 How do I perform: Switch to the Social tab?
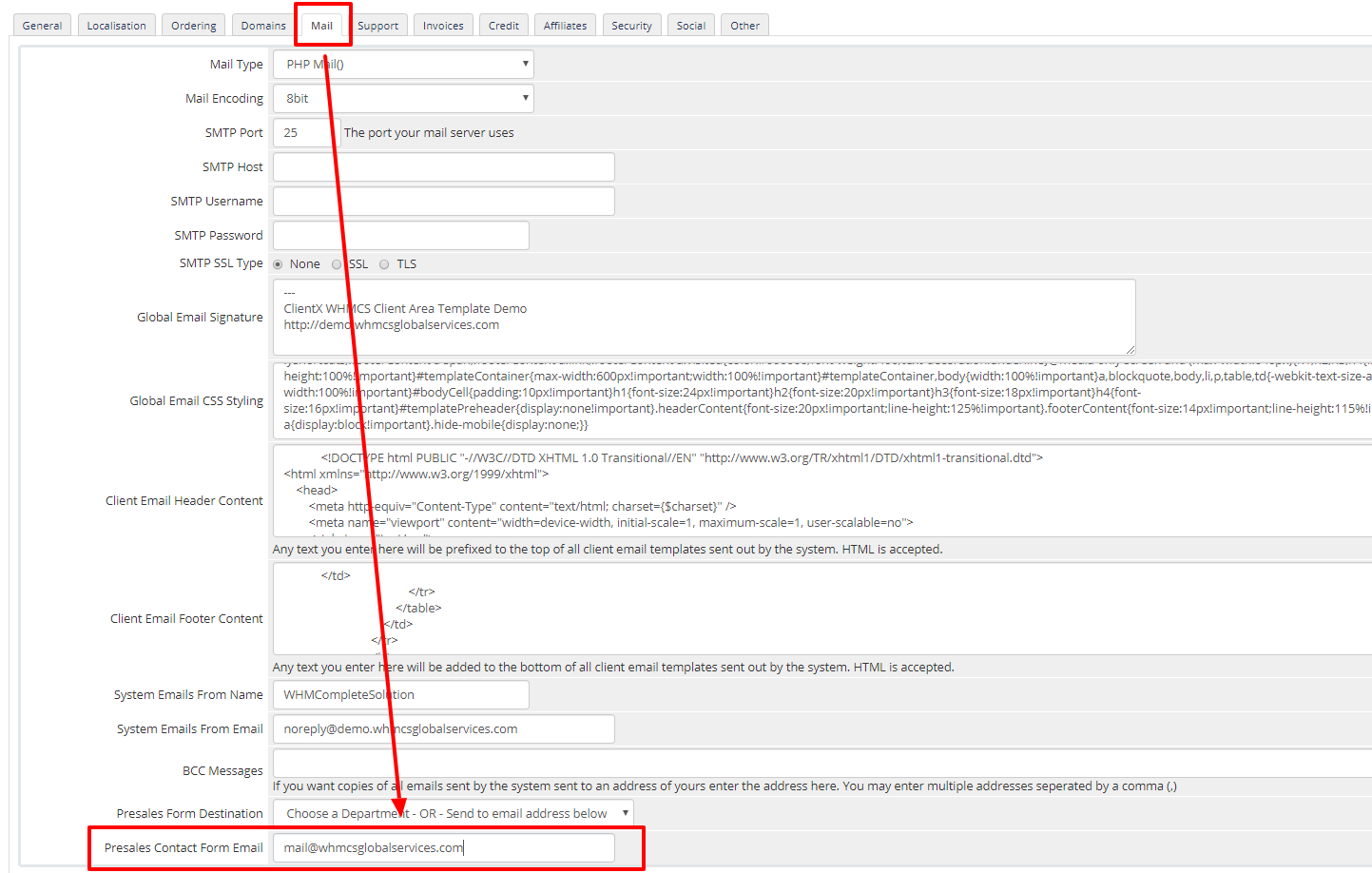tap(691, 26)
